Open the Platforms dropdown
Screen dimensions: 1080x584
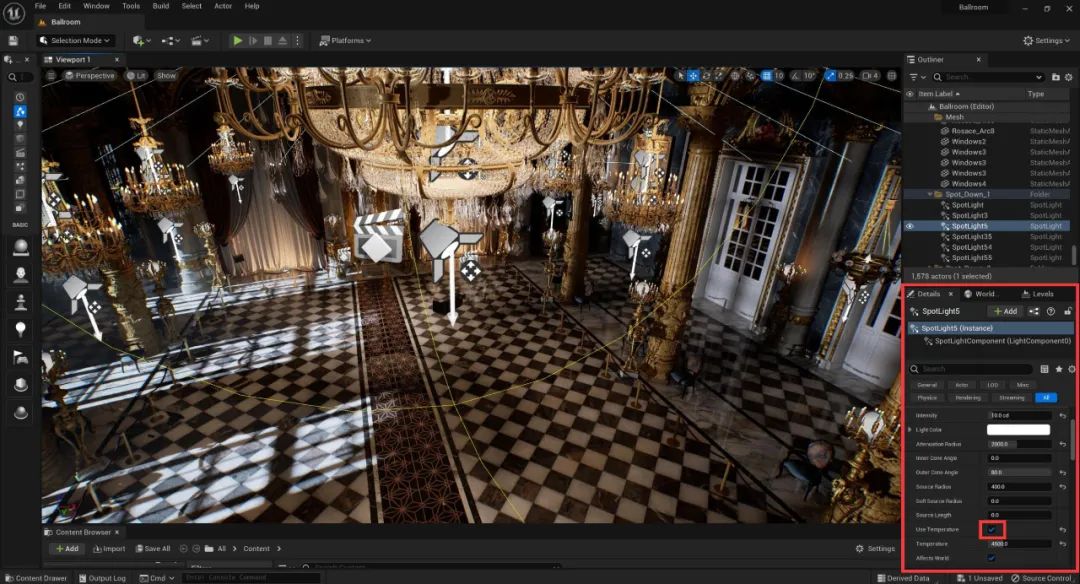point(345,41)
